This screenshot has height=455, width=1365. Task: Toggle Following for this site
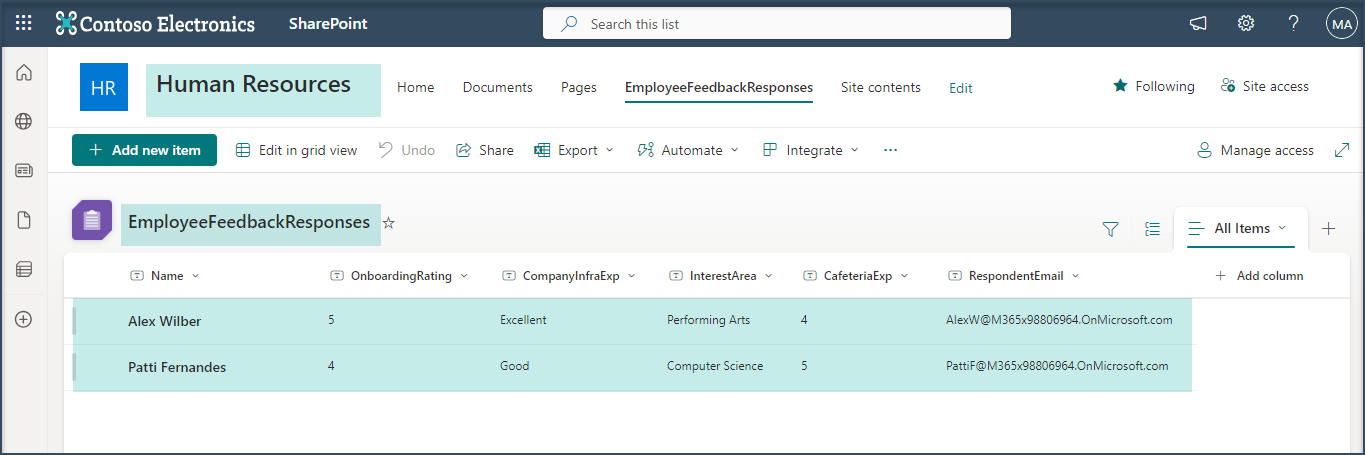1154,87
